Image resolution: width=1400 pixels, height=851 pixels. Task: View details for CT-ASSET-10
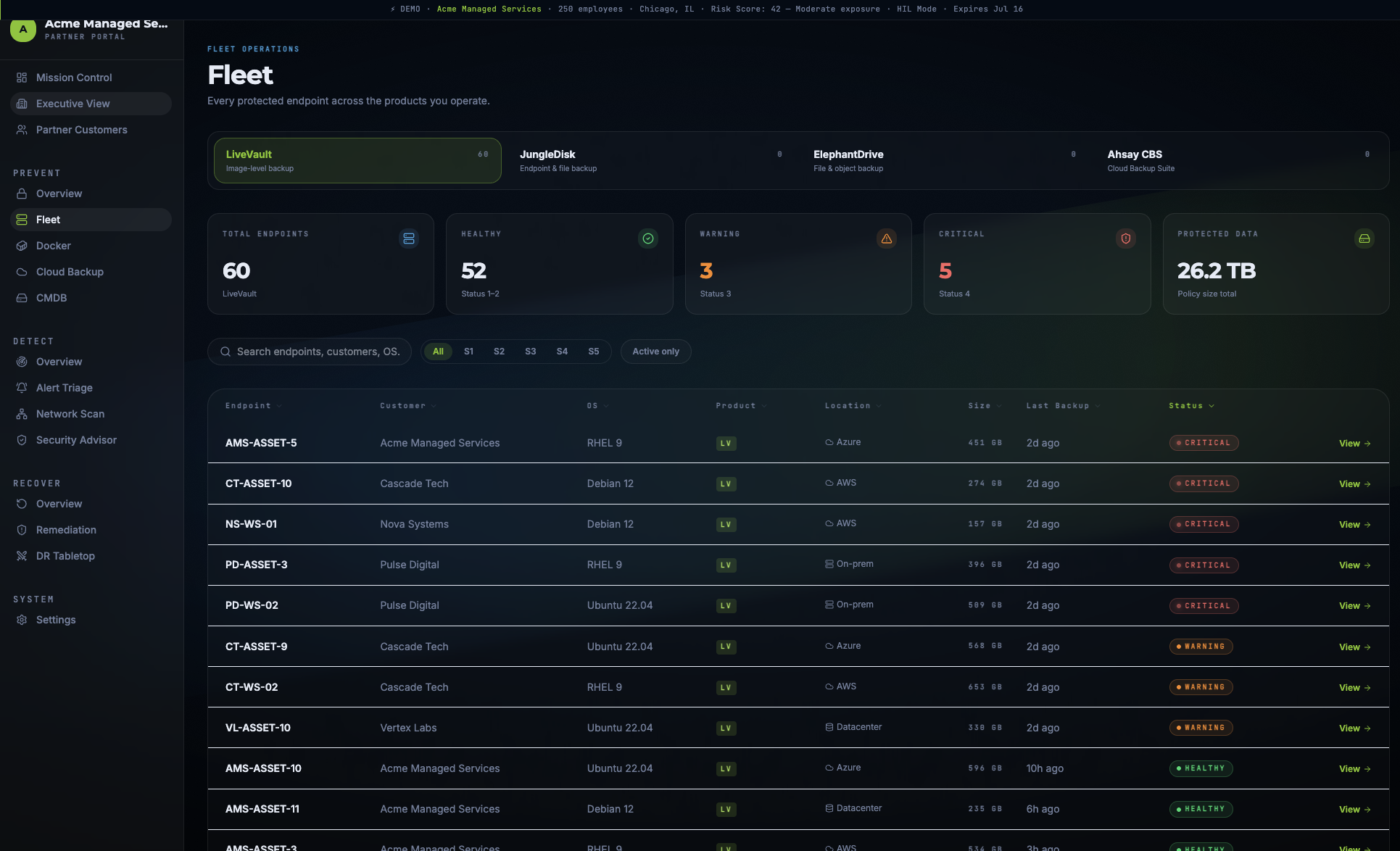[1354, 483]
